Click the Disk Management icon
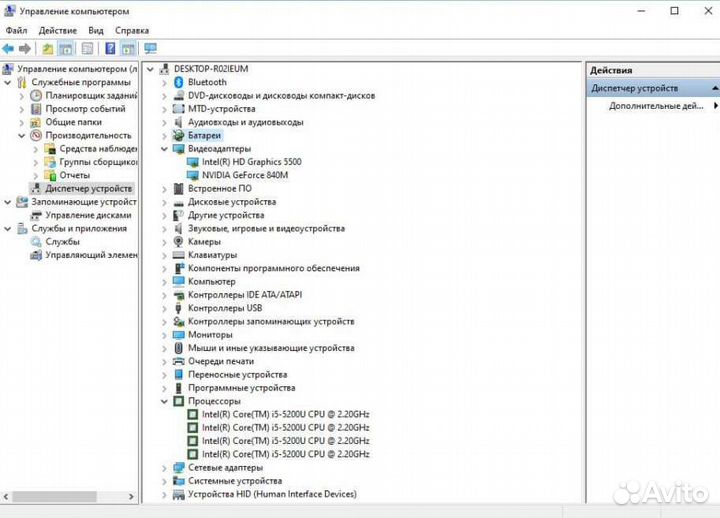This screenshot has width=720, height=518. click(x=36, y=215)
